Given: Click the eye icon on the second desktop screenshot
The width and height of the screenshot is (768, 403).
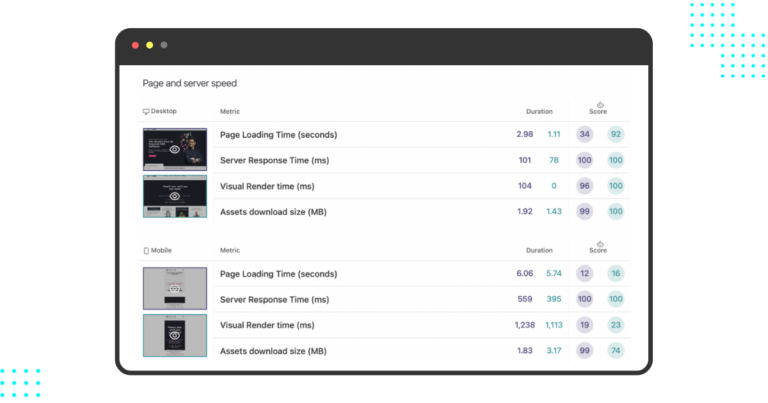Looking at the screenshot, I should (175, 197).
